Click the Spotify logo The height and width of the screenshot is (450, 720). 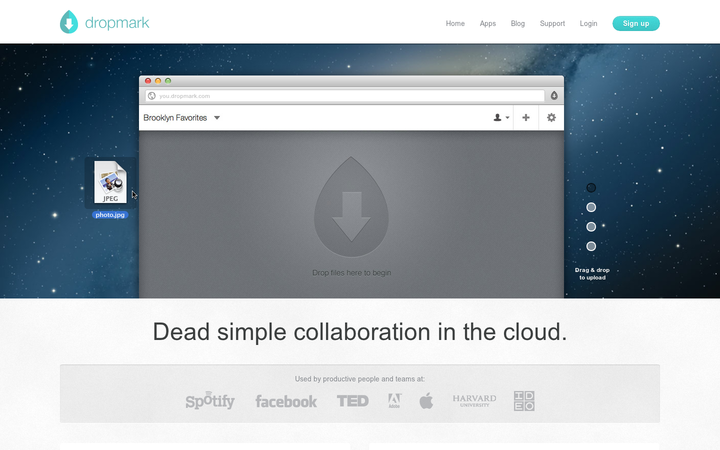click(210, 400)
